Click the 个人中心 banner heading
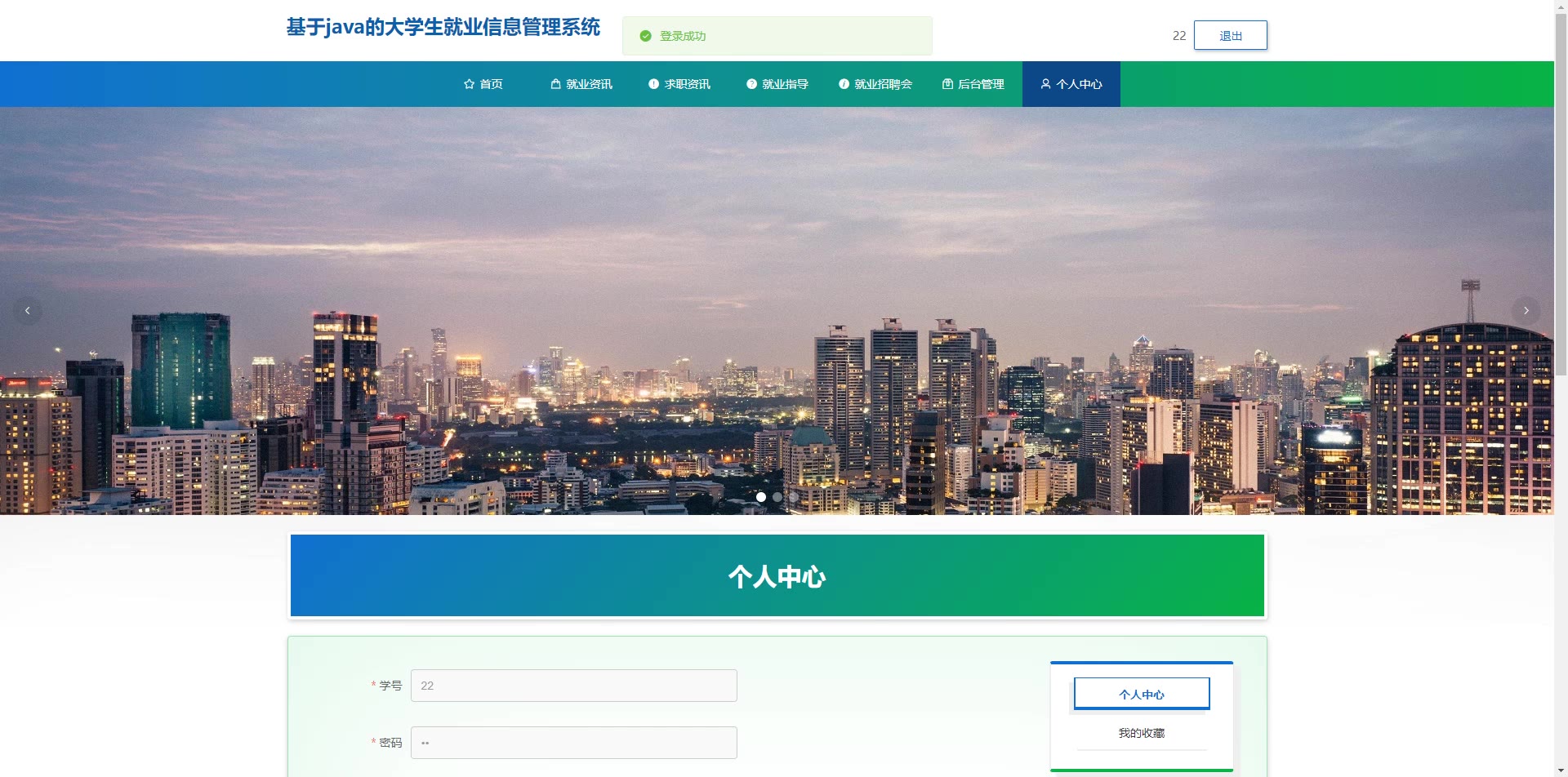 point(777,577)
